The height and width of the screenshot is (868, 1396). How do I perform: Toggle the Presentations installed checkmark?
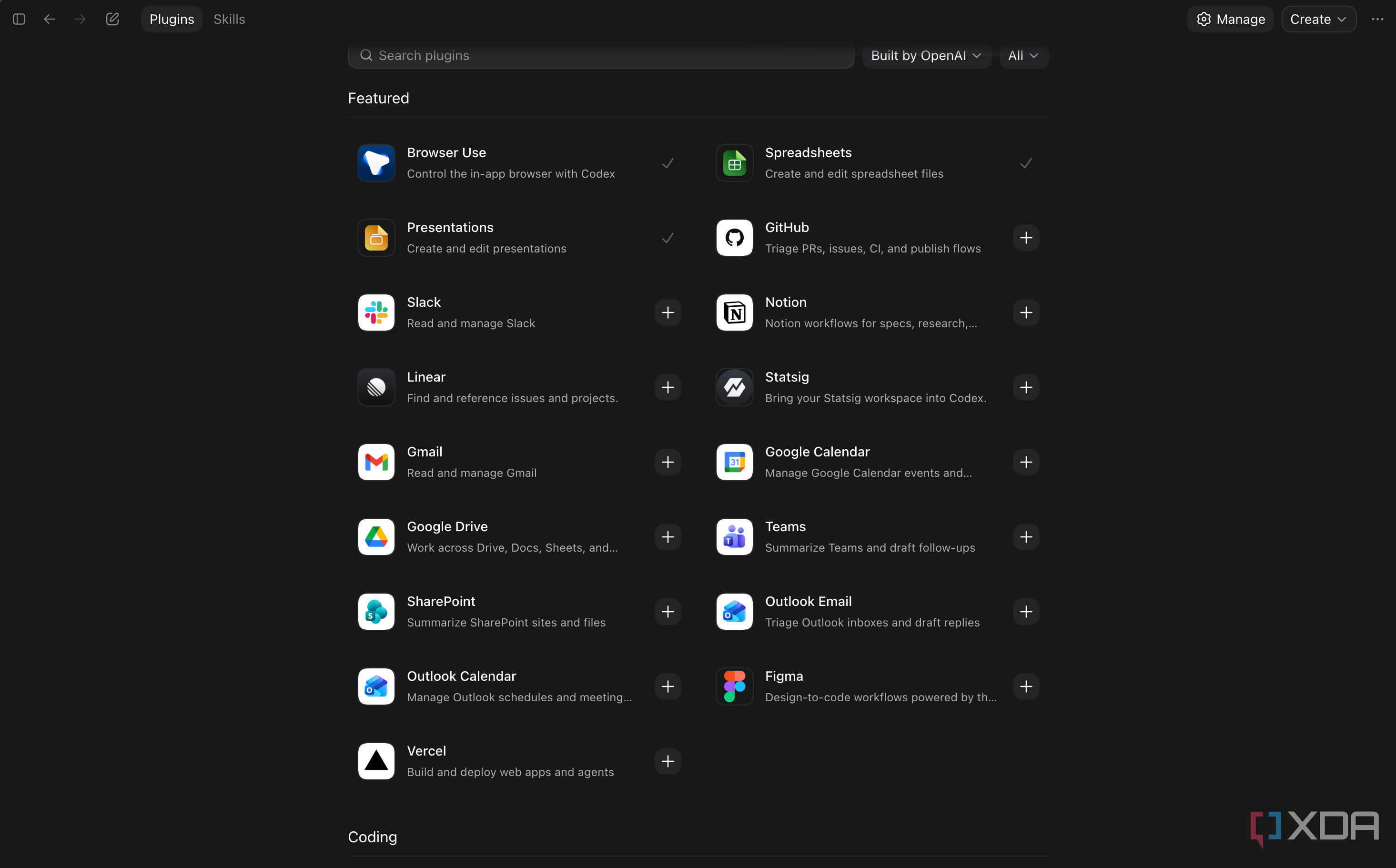point(668,238)
